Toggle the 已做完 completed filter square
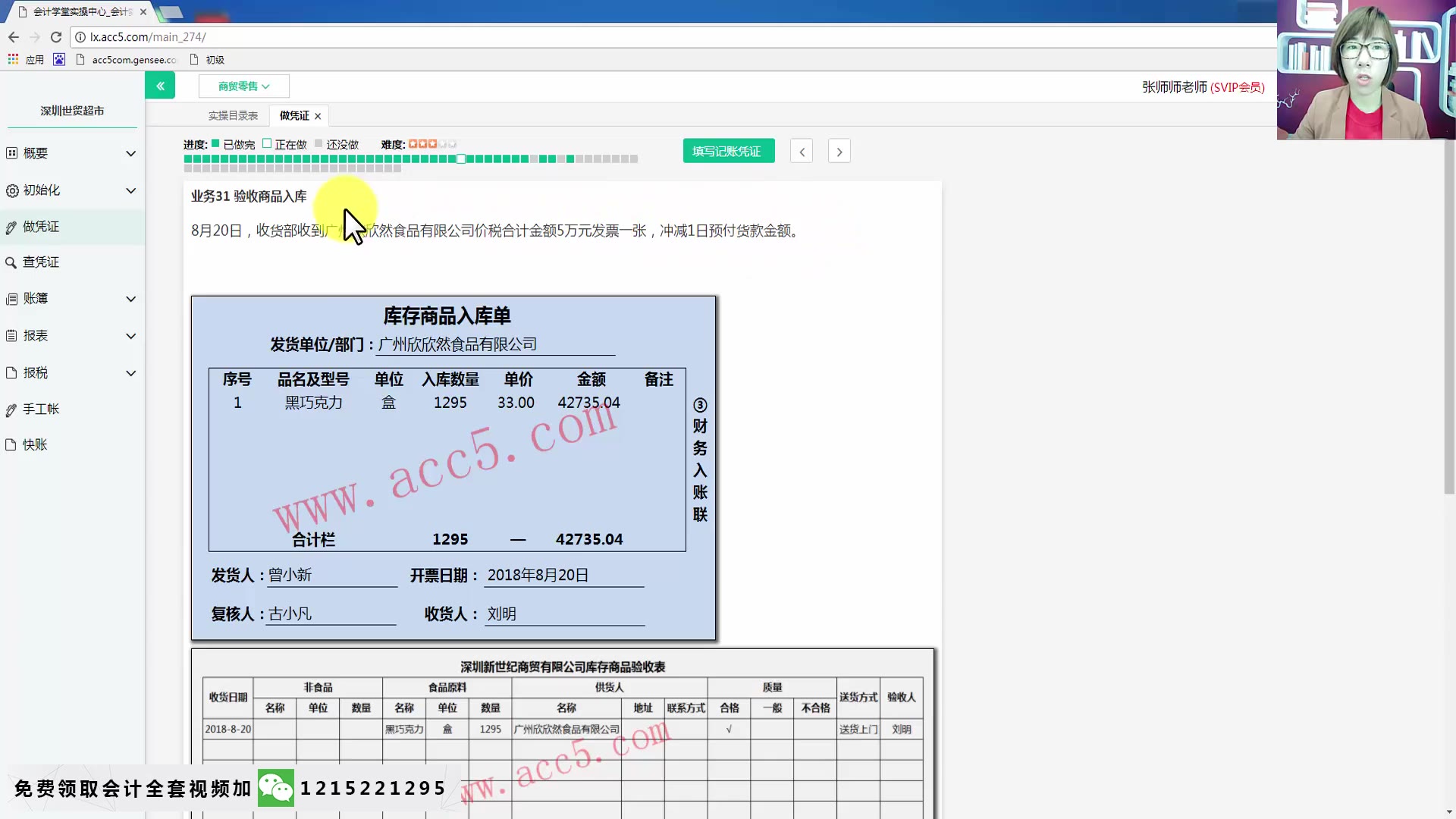 tap(215, 143)
